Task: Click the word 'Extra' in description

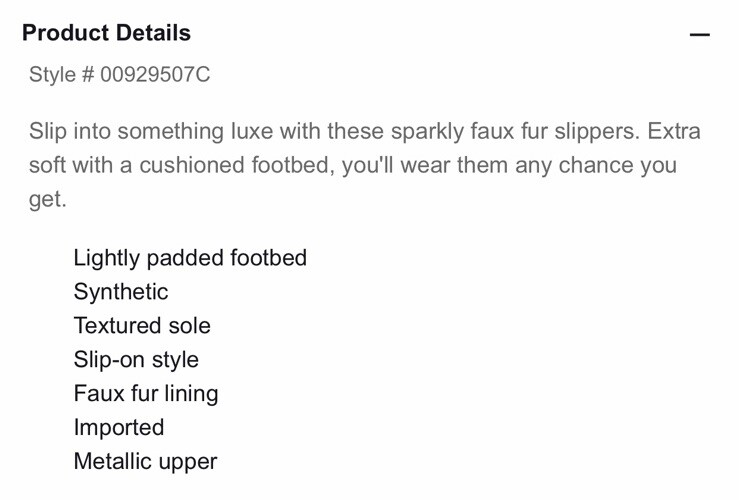Action: [x=674, y=131]
